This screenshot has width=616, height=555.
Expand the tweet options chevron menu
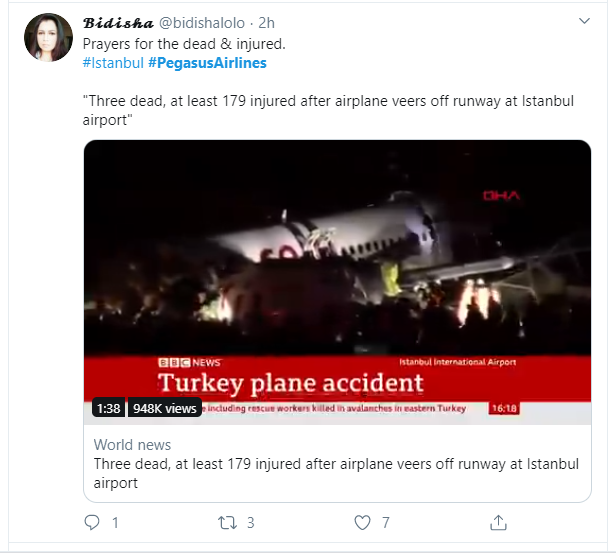584,20
